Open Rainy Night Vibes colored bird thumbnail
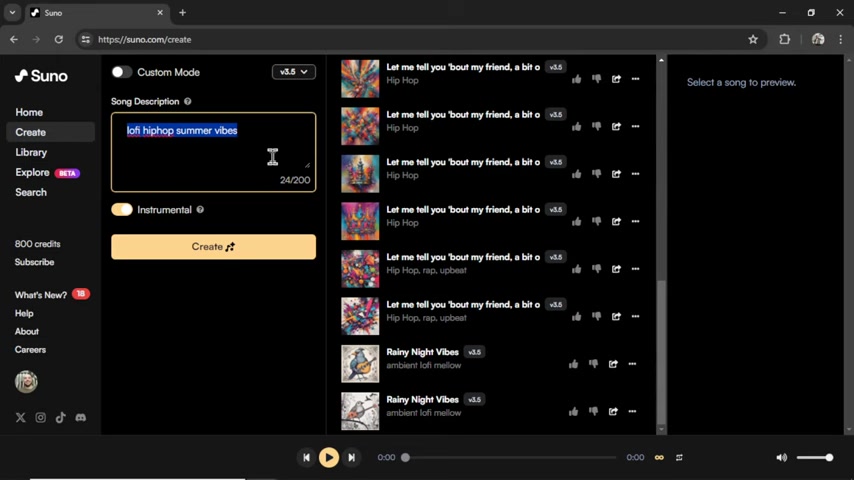Screen dimensions: 854x480 click(x=360, y=364)
